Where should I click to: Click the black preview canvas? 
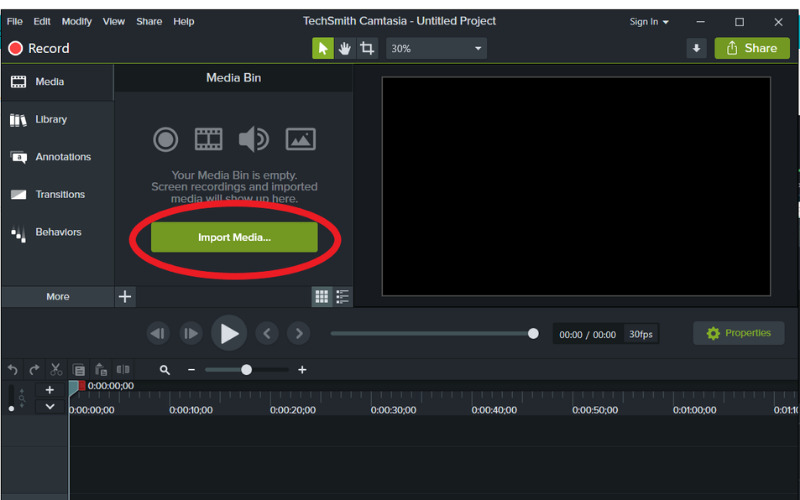[x=576, y=186]
